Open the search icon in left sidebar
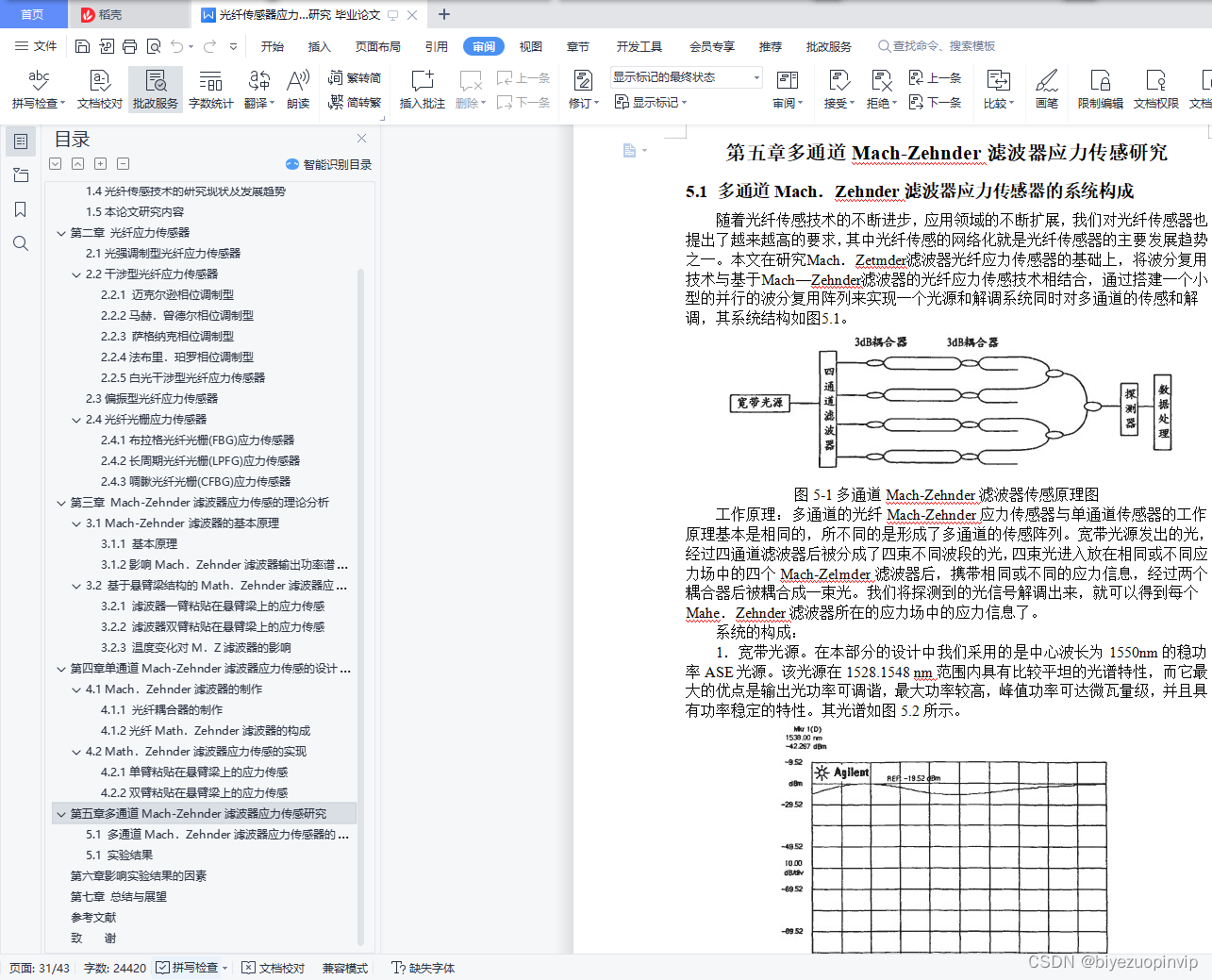The width and height of the screenshot is (1212, 980). click(x=20, y=243)
